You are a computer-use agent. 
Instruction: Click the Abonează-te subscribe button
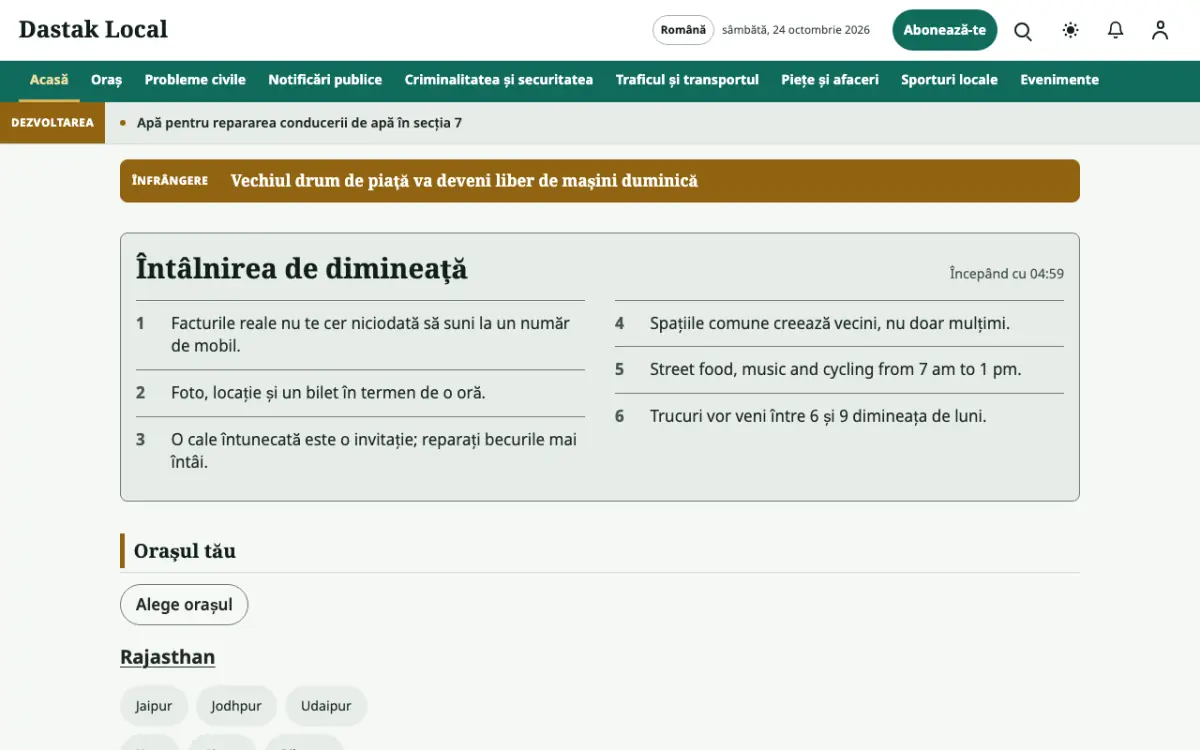pos(945,30)
